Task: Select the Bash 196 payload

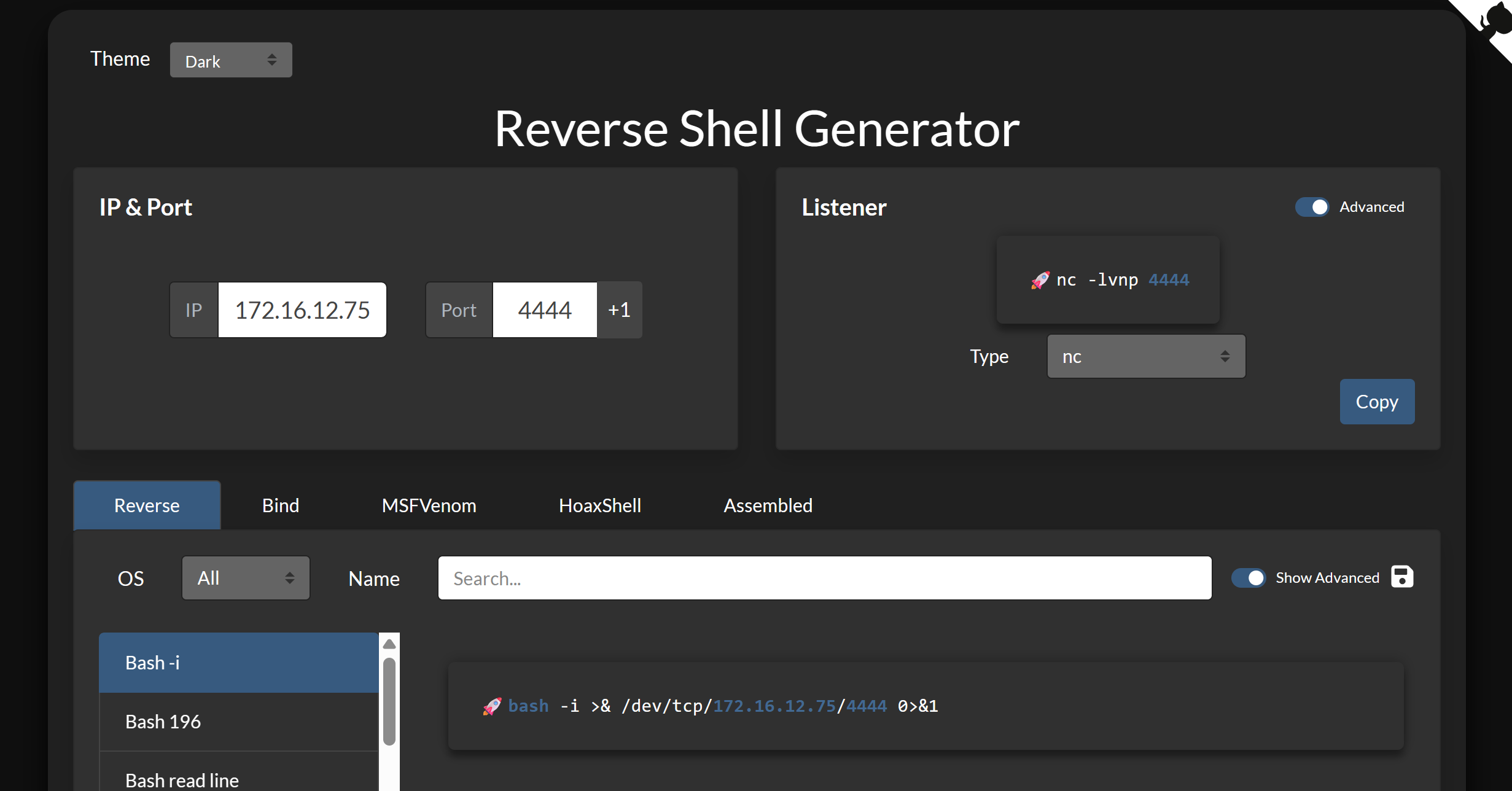Action: pyautogui.click(x=239, y=722)
